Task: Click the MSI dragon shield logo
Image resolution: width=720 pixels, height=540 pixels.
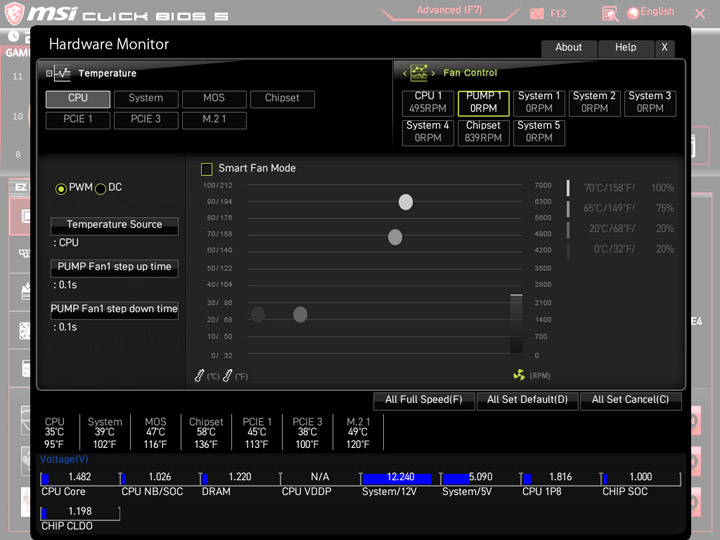Action: click(14, 13)
